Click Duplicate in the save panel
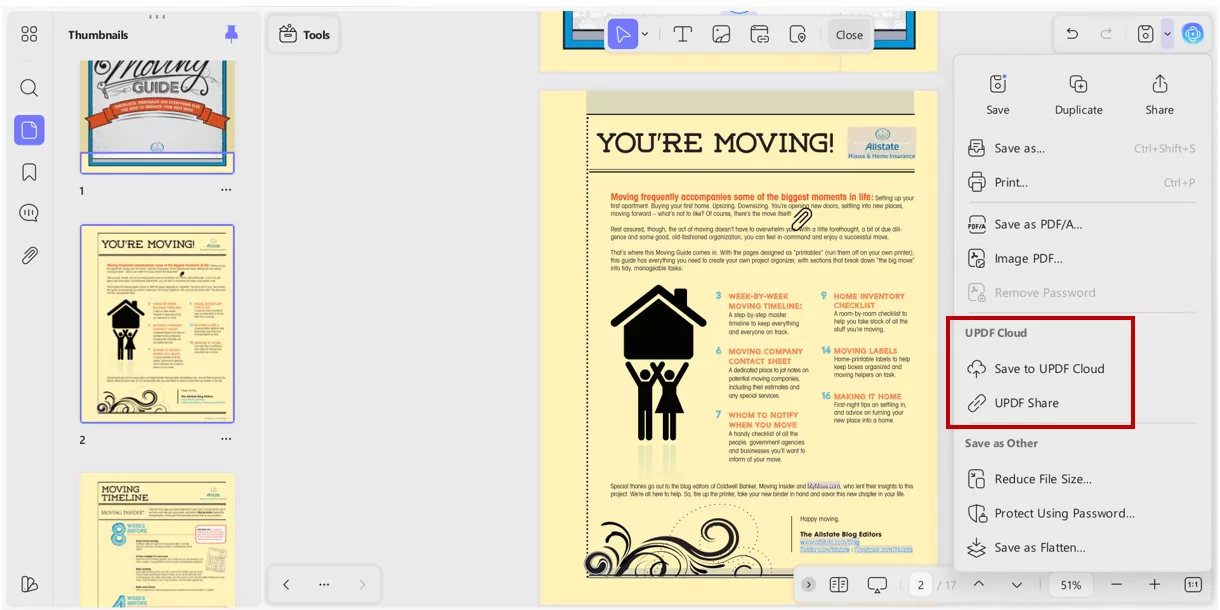Viewport: 1220px width, 610px height. point(1078,95)
